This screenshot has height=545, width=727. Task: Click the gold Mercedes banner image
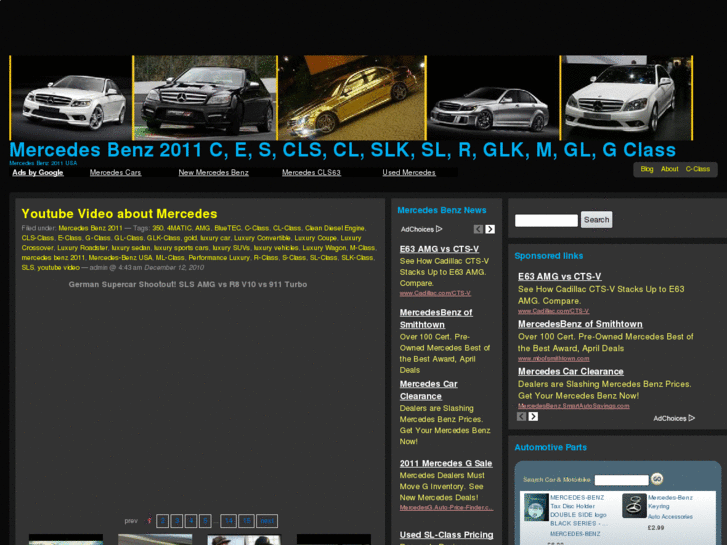coord(351,98)
